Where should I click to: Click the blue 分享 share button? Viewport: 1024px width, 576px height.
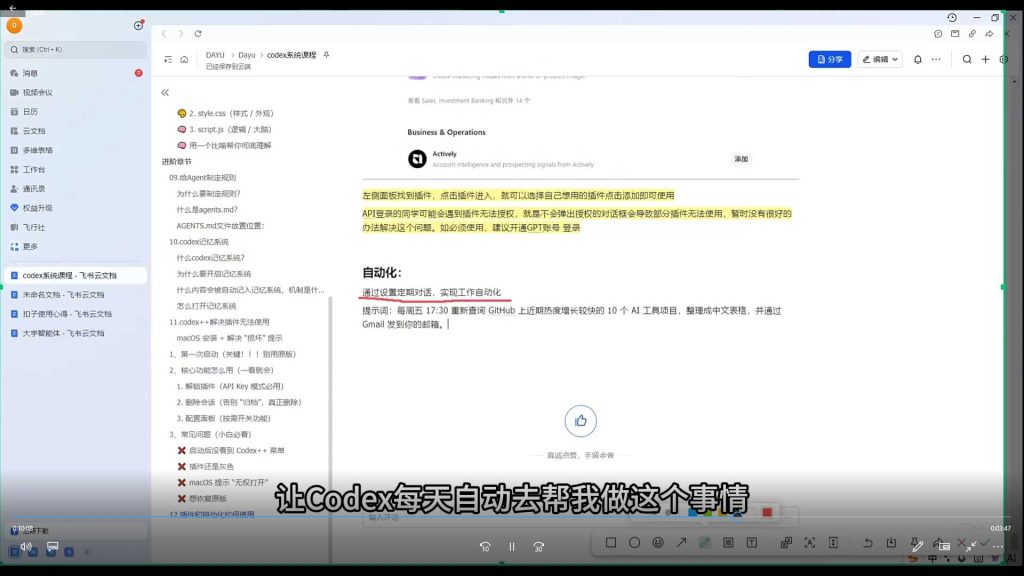point(829,59)
